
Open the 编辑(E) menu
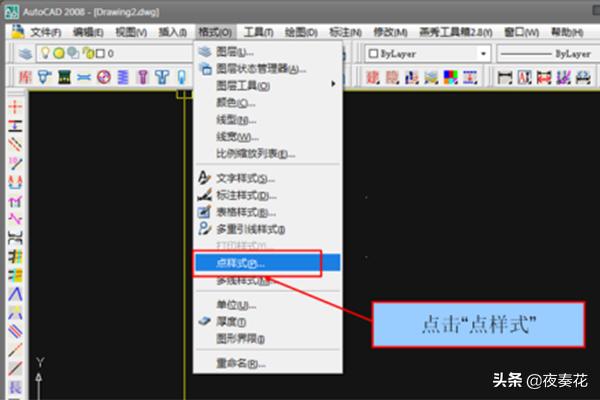pos(88,32)
